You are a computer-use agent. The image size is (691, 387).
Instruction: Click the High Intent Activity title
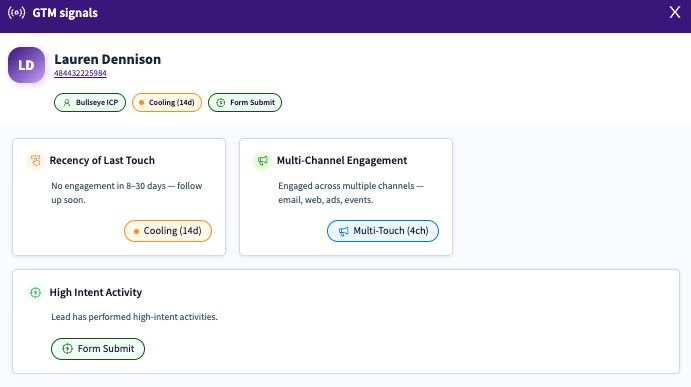click(x=96, y=292)
